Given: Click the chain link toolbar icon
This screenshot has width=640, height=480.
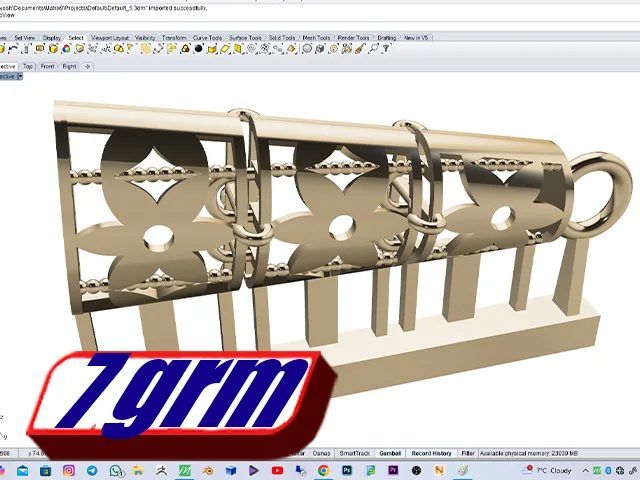Looking at the screenshot, I should [x=278, y=49].
